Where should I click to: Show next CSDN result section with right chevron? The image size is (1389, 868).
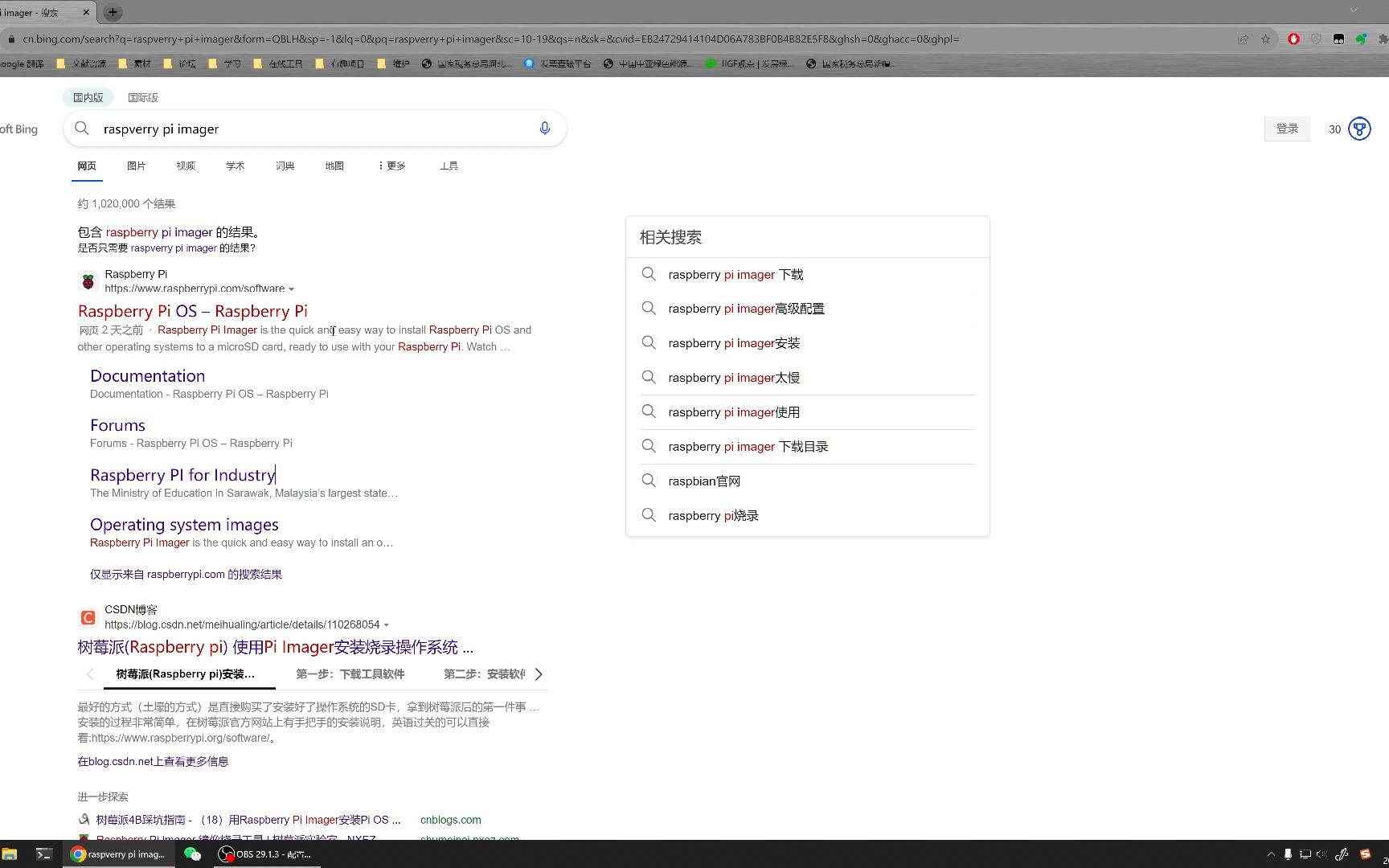click(x=539, y=674)
